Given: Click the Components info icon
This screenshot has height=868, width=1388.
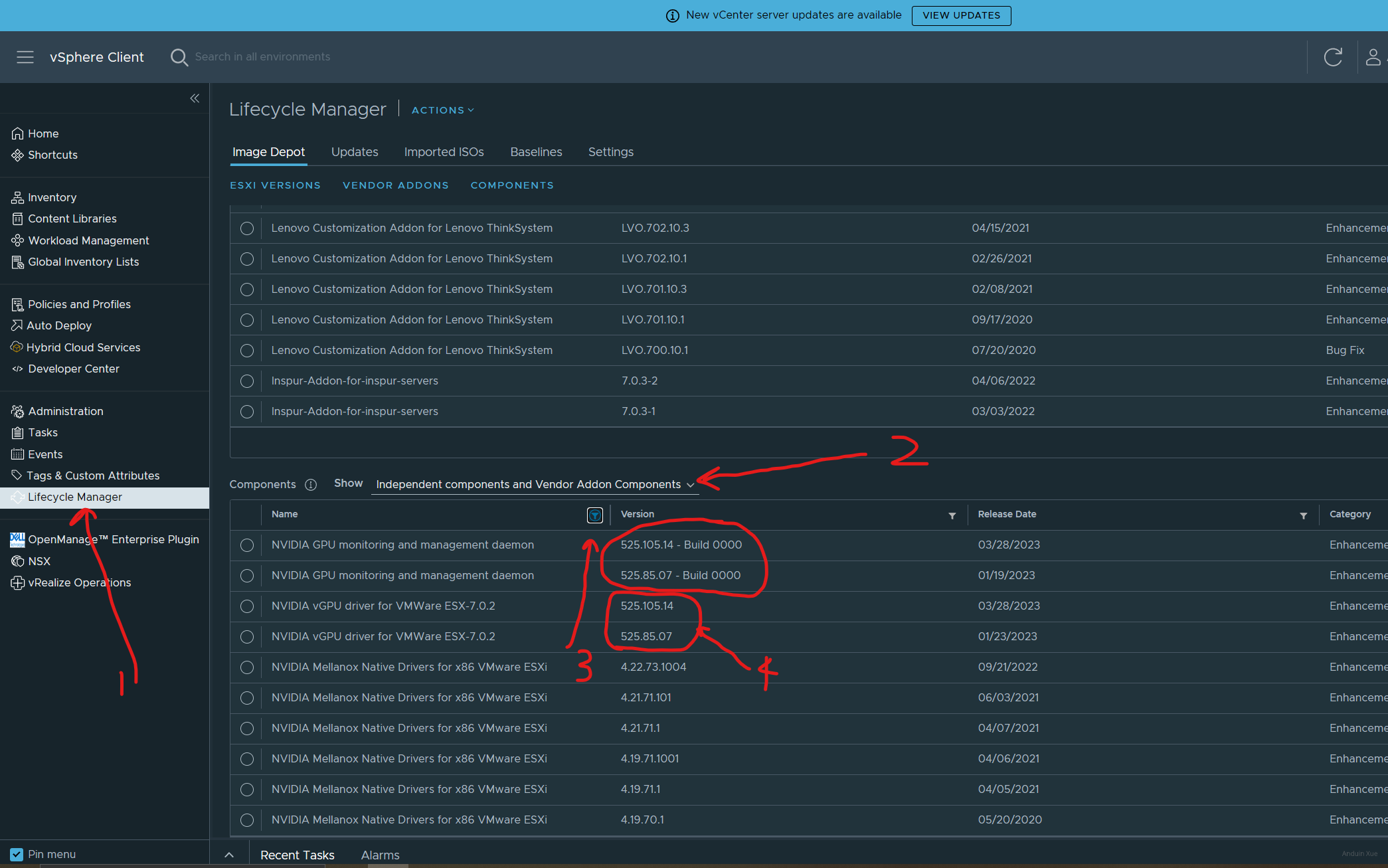Looking at the screenshot, I should pos(311,485).
